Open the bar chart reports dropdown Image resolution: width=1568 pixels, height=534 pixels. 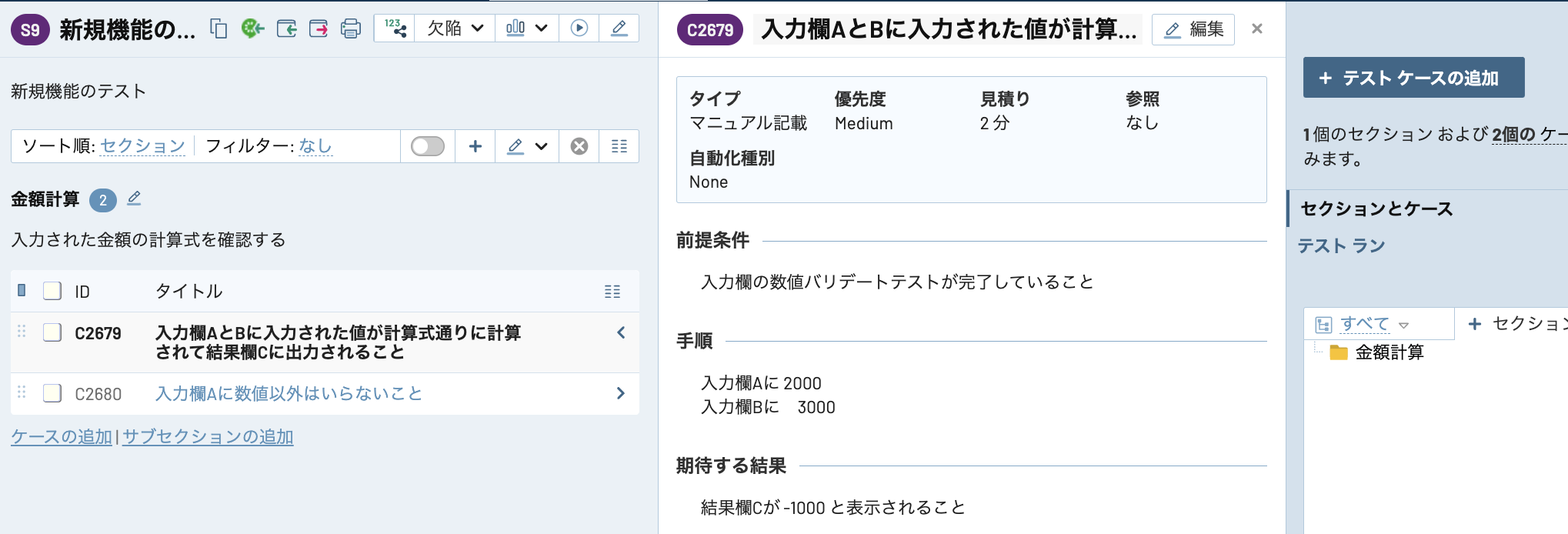click(527, 28)
